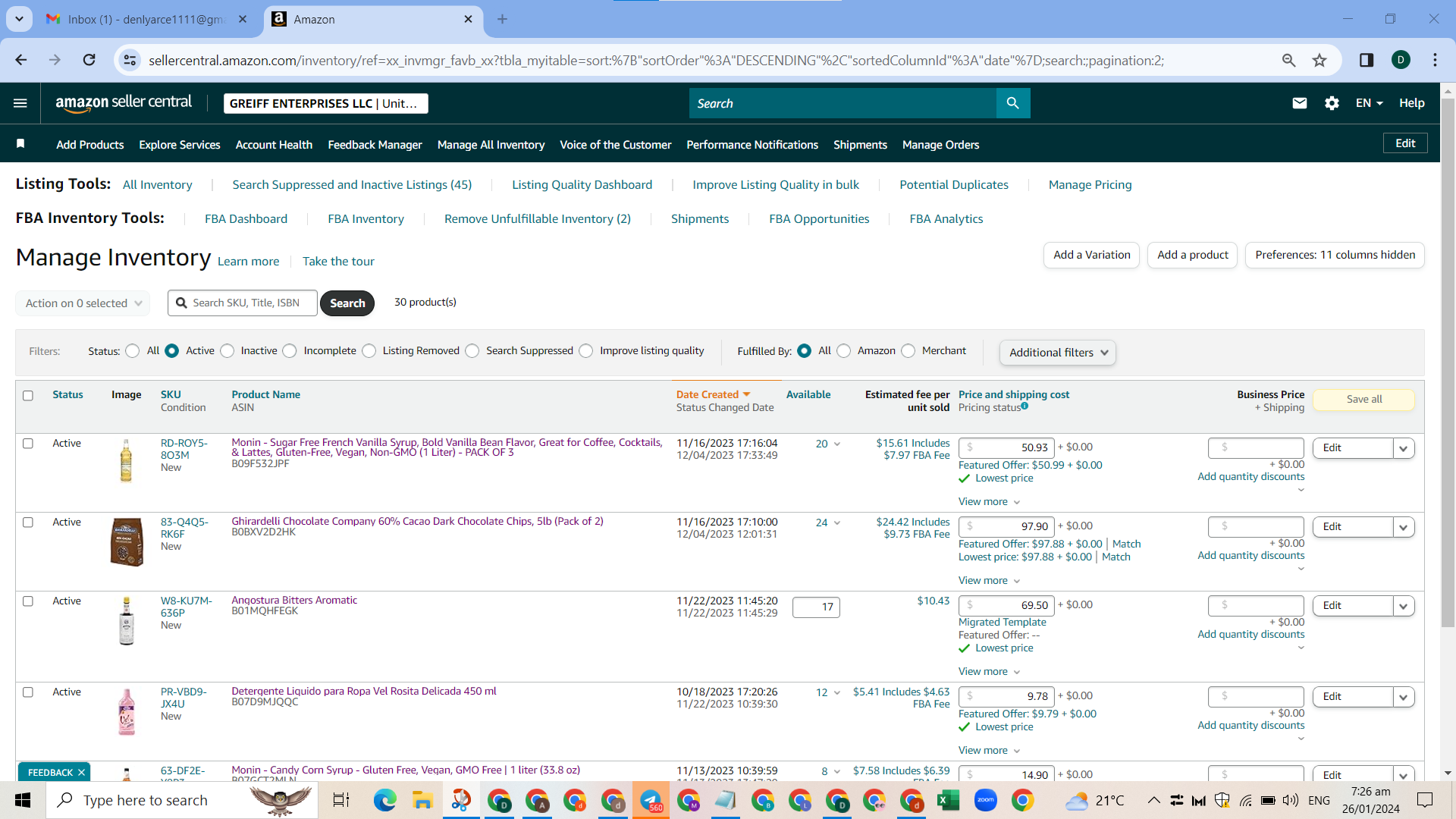The image size is (1456, 819).
Task: Filter by Fulfilled By Amazon
Action: (844, 351)
